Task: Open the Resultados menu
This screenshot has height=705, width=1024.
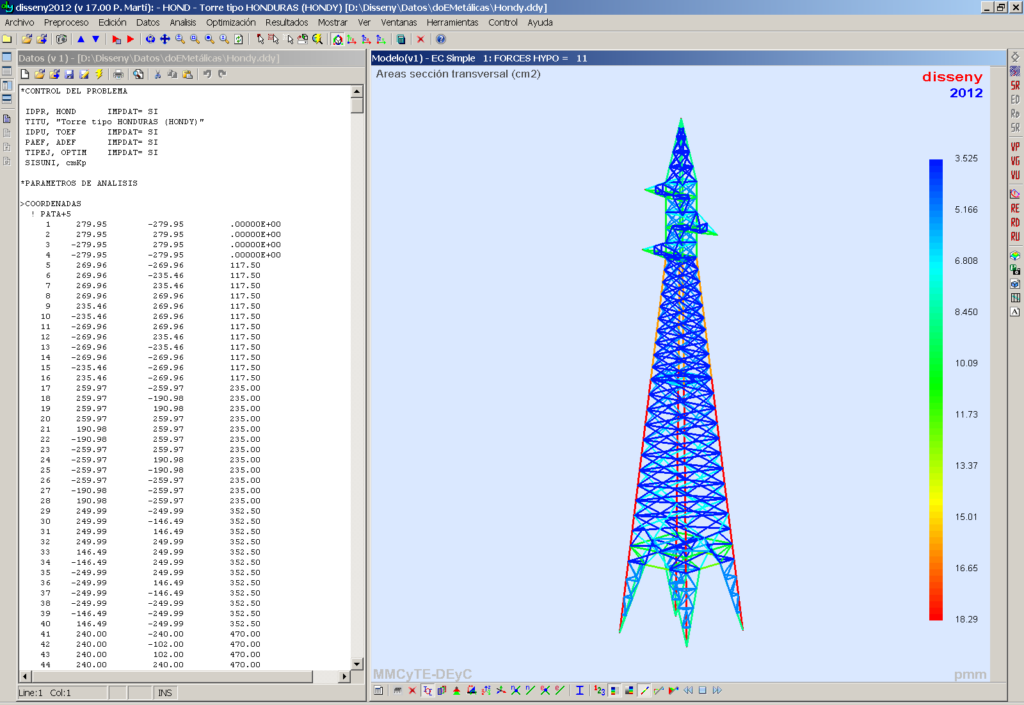Action: click(x=287, y=22)
